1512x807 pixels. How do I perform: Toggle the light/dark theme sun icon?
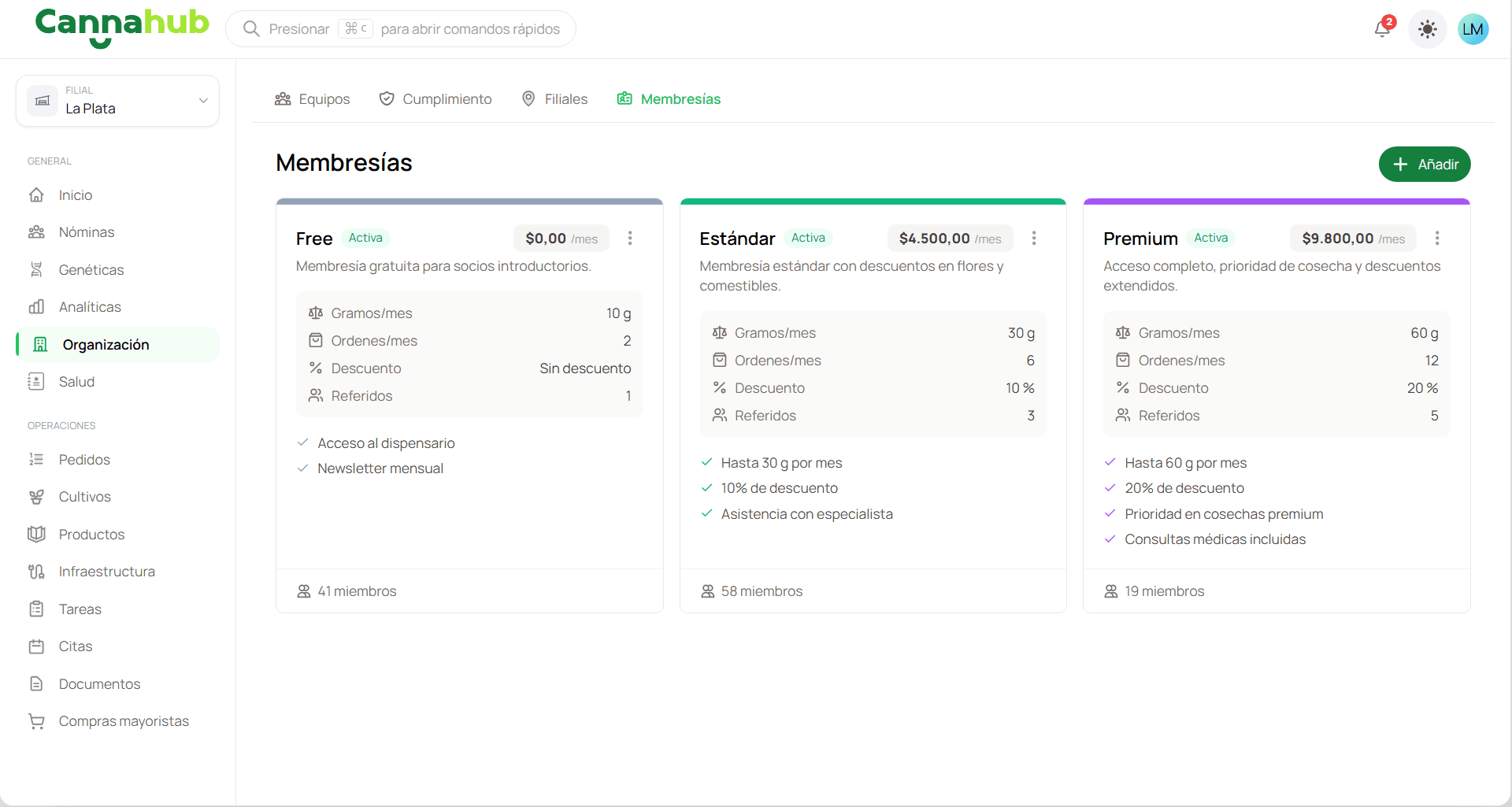[1427, 29]
